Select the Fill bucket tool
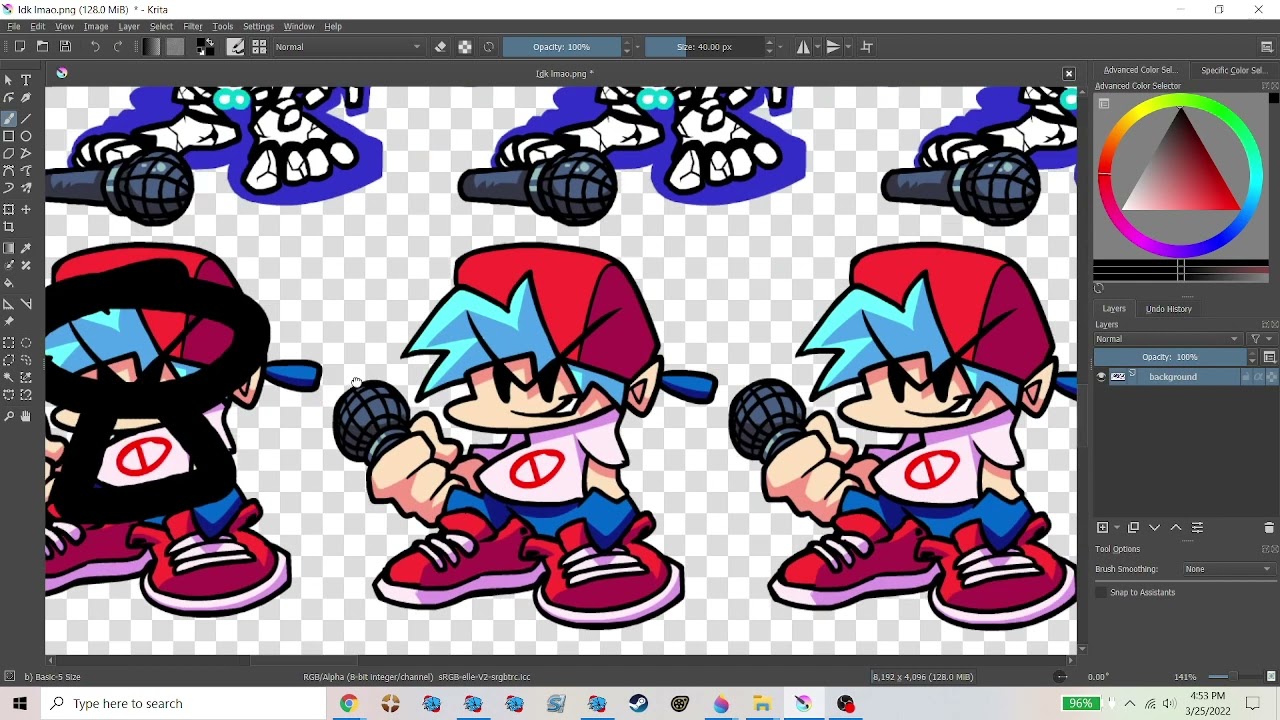The height and width of the screenshot is (720, 1280). tap(9, 283)
